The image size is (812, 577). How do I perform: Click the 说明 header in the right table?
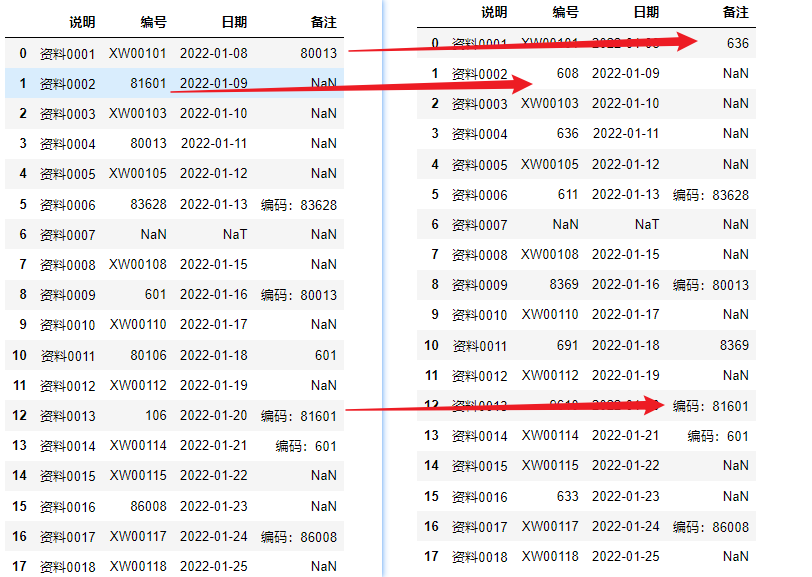pyautogui.click(x=494, y=12)
